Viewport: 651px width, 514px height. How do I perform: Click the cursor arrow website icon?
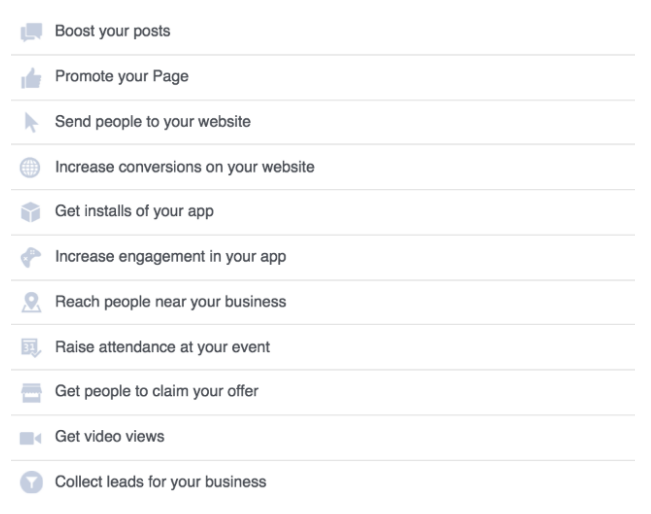32,123
